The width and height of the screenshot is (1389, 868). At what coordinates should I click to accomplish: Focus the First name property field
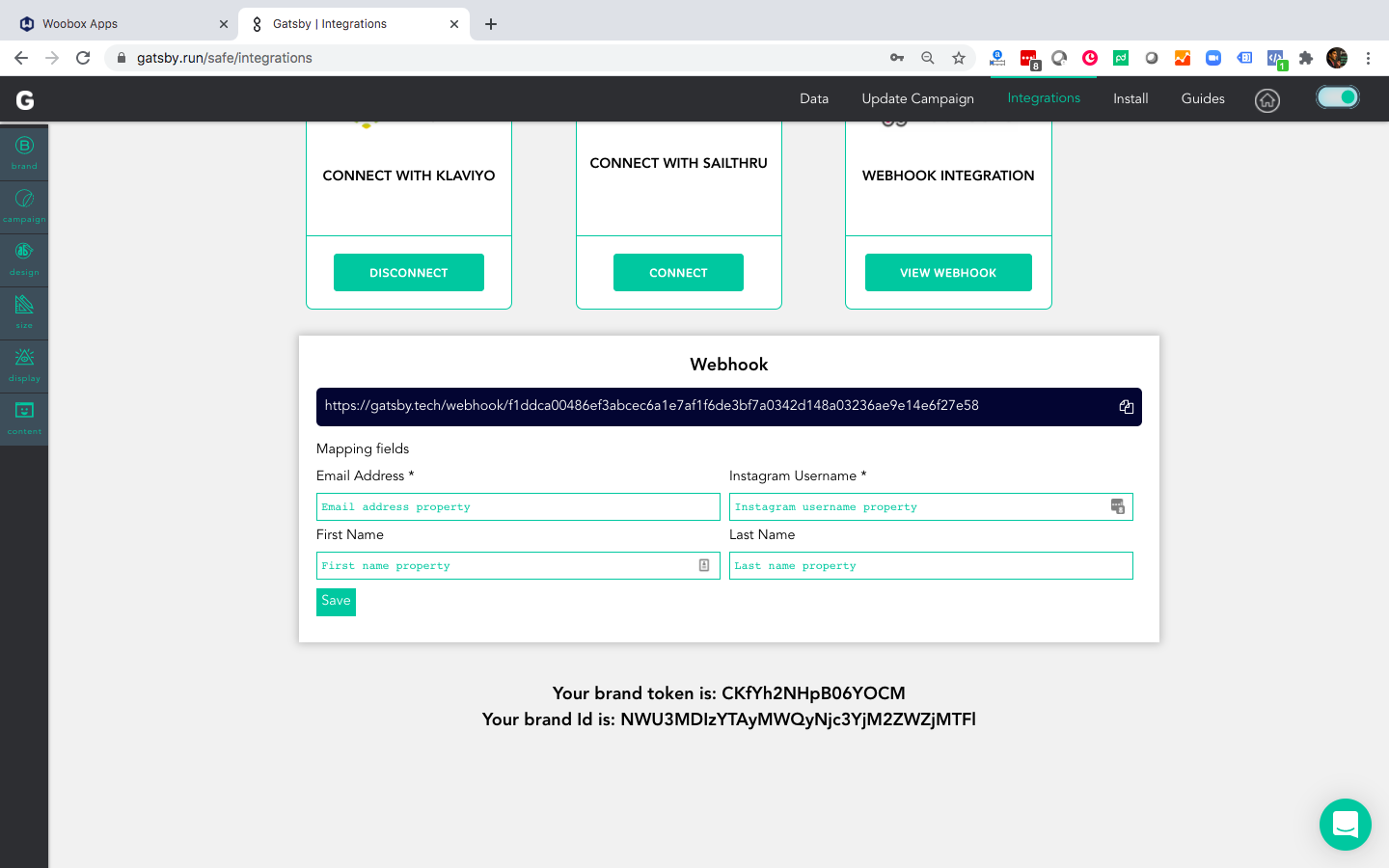[518, 565]
